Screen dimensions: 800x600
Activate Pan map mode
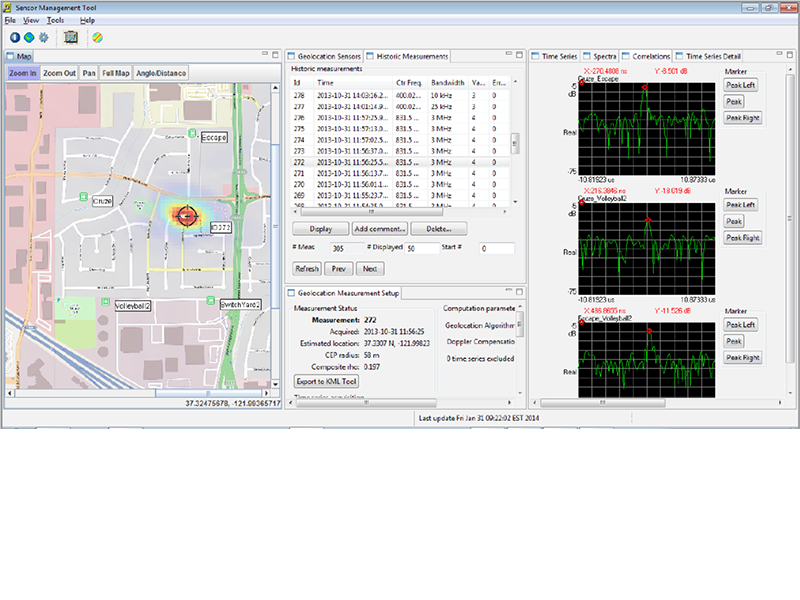(x=89, y=73)
